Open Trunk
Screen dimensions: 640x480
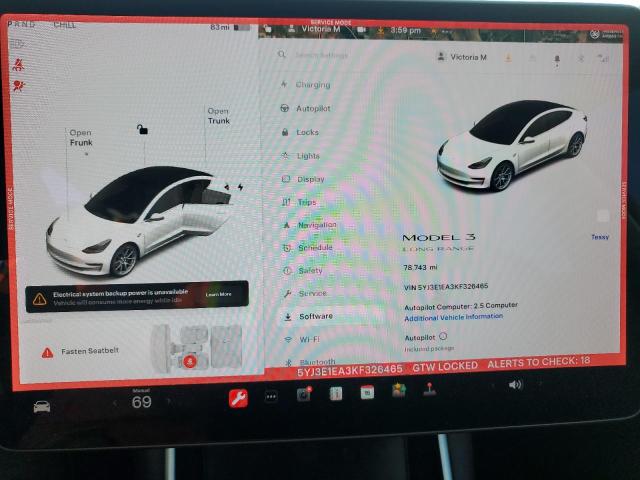219,116
